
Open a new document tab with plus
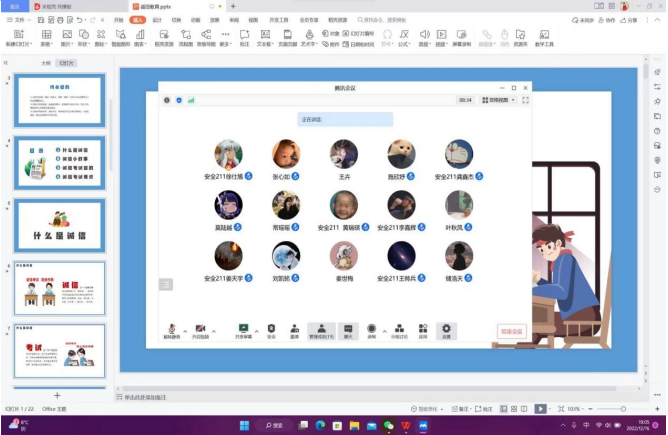click(233, 6)
